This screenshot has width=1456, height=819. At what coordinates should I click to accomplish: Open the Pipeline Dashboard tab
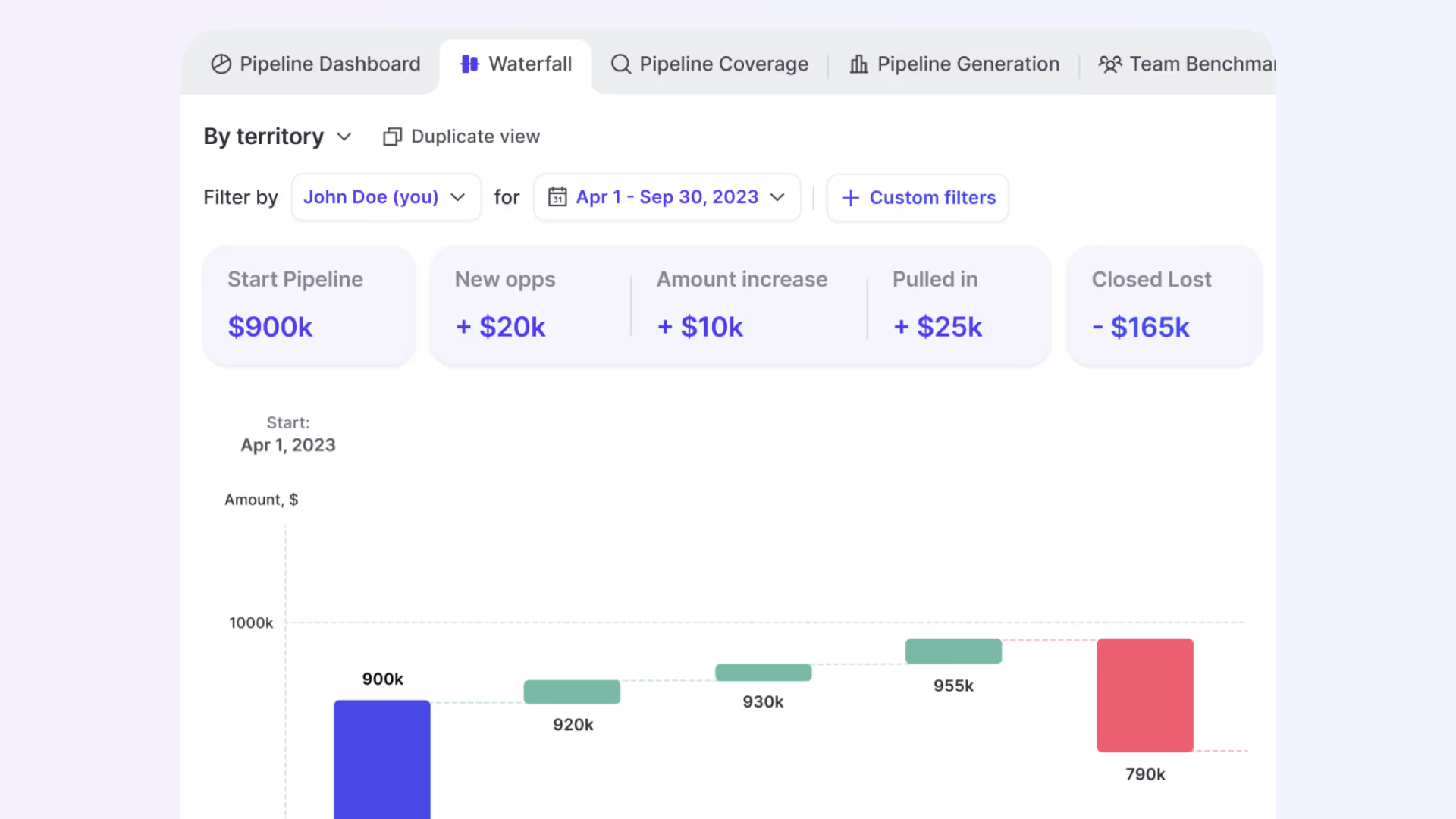(329, 64)
